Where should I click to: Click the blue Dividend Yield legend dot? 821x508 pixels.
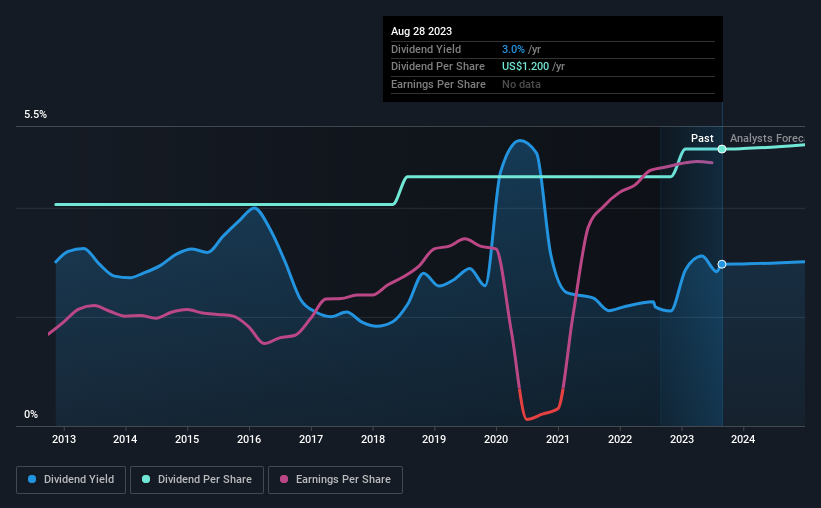click(32, 479)
